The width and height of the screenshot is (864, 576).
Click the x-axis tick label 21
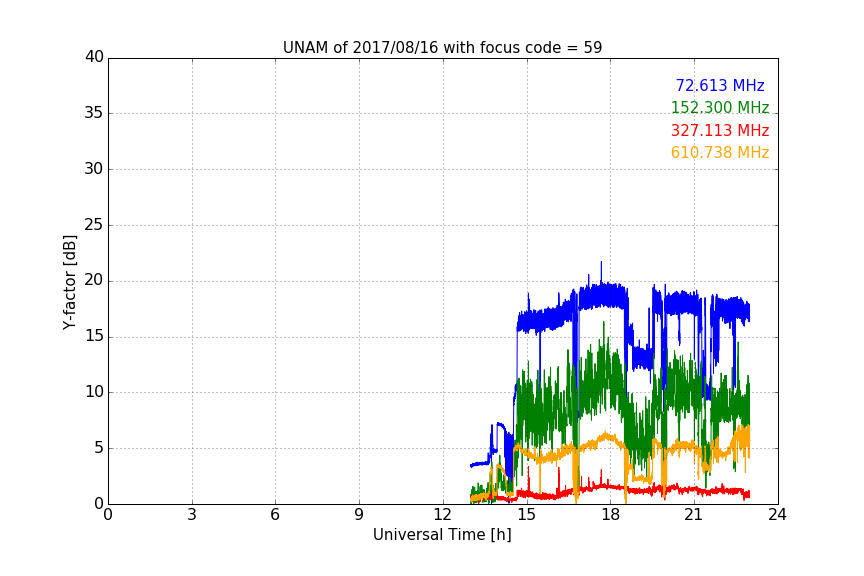coord(694,515)
